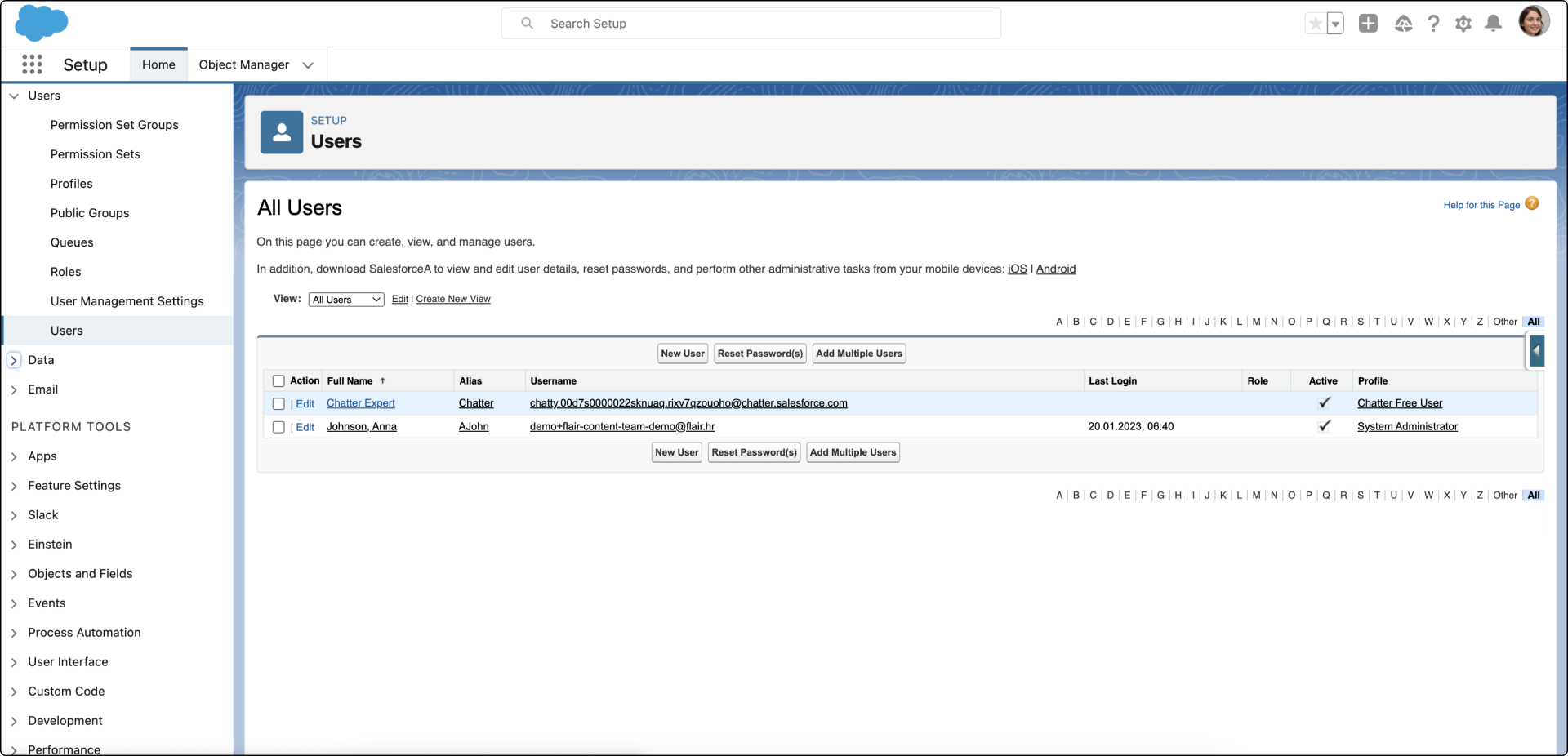The width and height of the screenshot is (1568, 756).
Task: Select the checkbox for Chatter Expert row
Action: (x=278, y=403)
